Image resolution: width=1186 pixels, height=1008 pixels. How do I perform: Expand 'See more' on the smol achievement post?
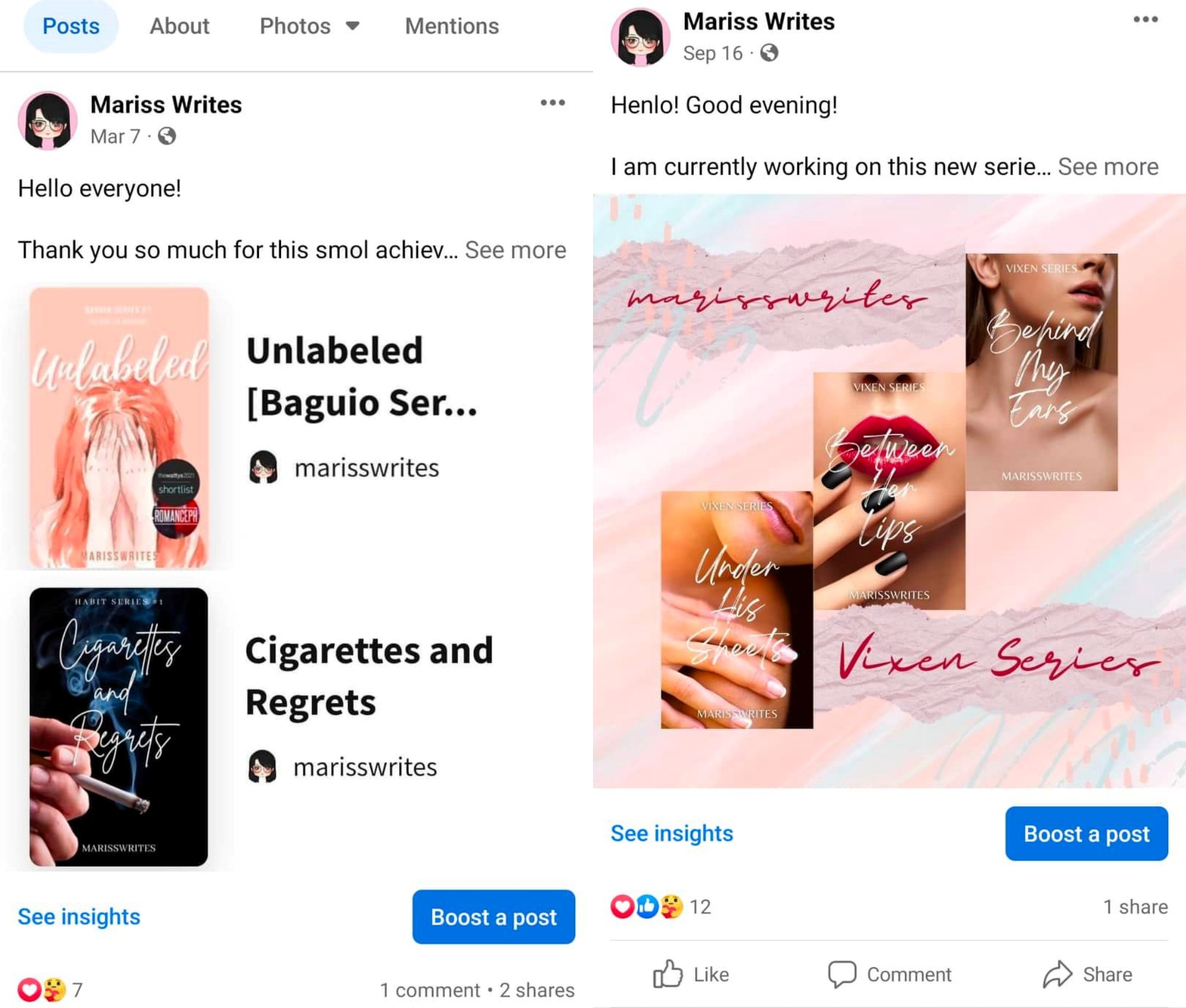click(x=515, y=250)
